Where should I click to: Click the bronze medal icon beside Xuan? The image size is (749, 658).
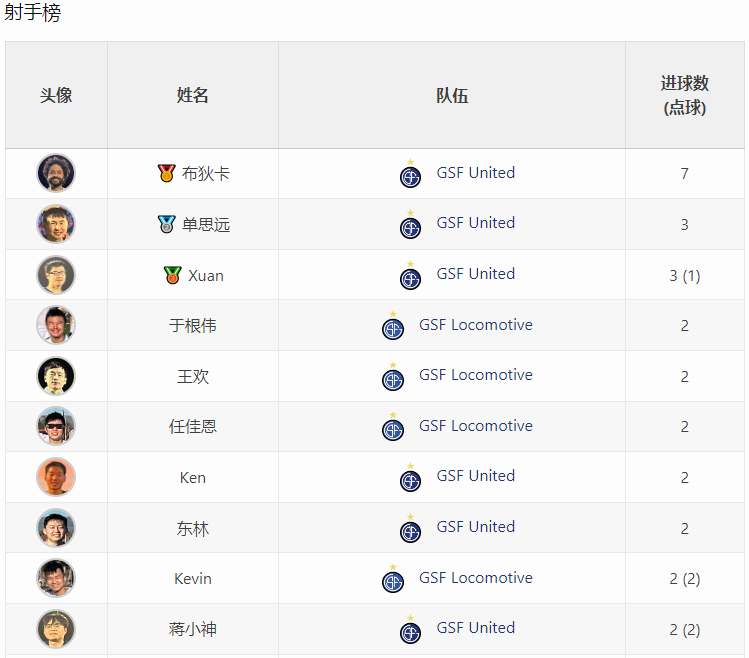tap(172, 275)
